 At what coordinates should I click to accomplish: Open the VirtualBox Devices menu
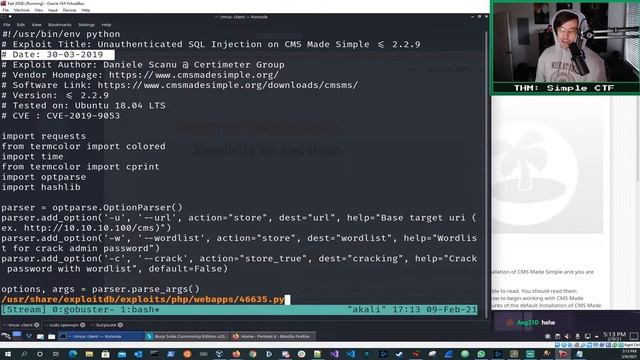(69, 10)
